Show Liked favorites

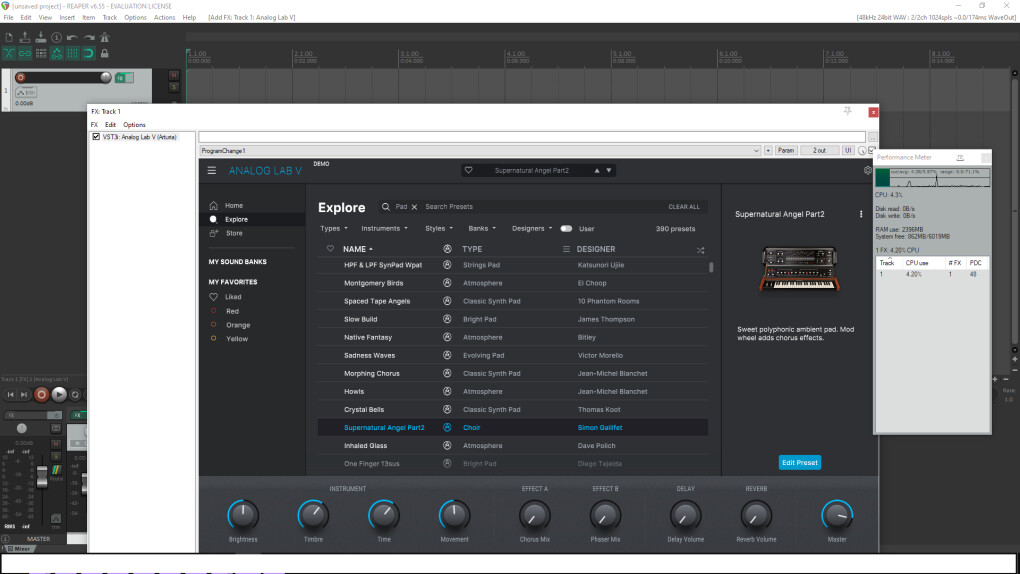(233, 297)
